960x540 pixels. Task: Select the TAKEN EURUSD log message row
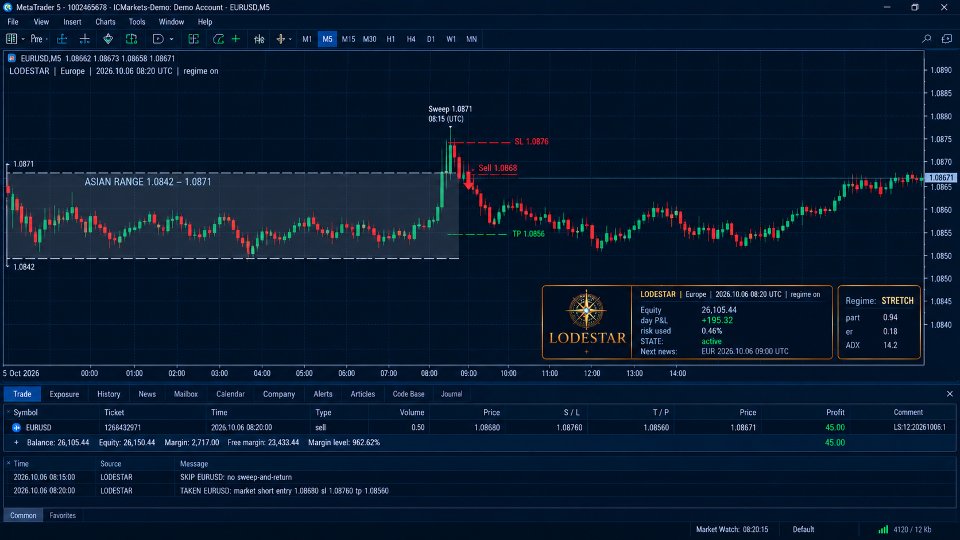[x=479, y=490]
